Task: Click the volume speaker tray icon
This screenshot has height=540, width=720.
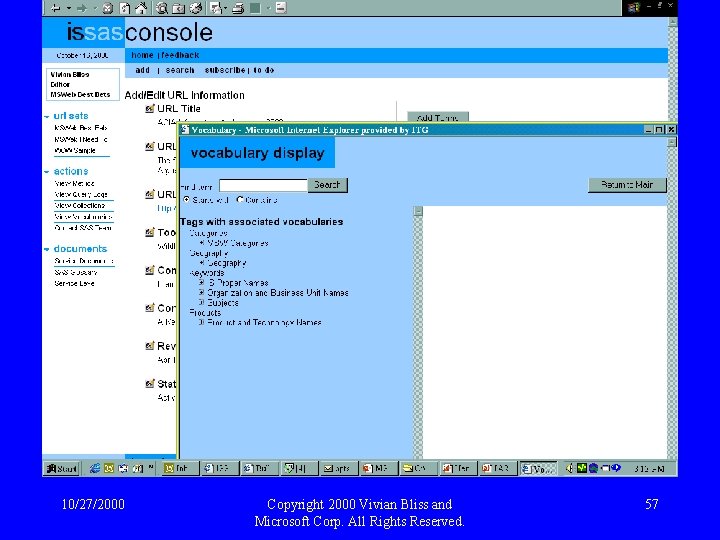Action: tap(570, 468)
